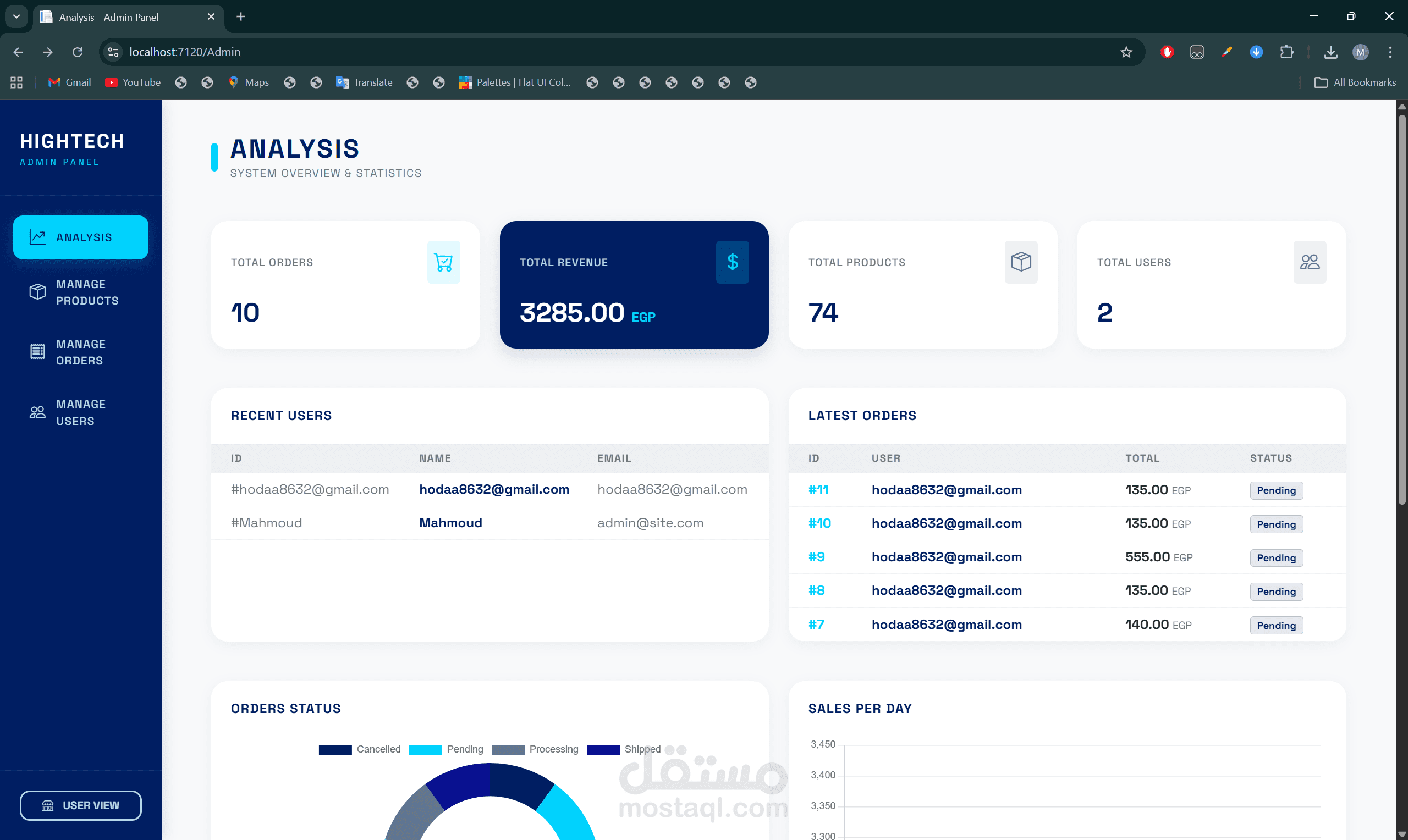The height and width of the screenshot is (840, 1408).
Task: Open the Extensions puzzle icon
Action: (x=1286, y=52)
